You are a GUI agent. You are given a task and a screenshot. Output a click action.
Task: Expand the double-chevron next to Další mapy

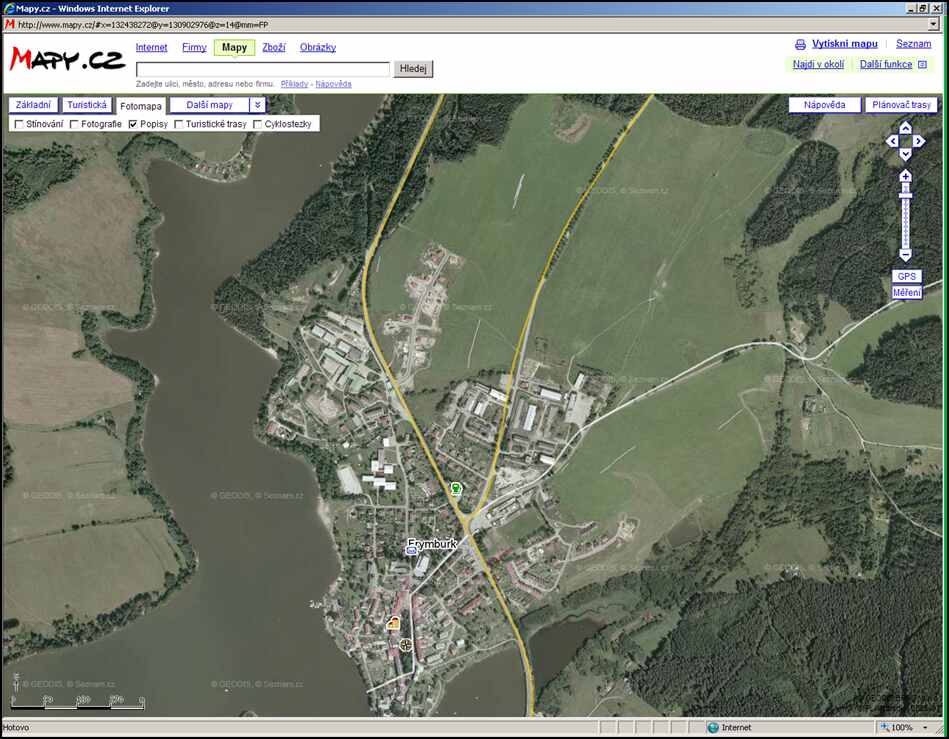coord(257,105)
